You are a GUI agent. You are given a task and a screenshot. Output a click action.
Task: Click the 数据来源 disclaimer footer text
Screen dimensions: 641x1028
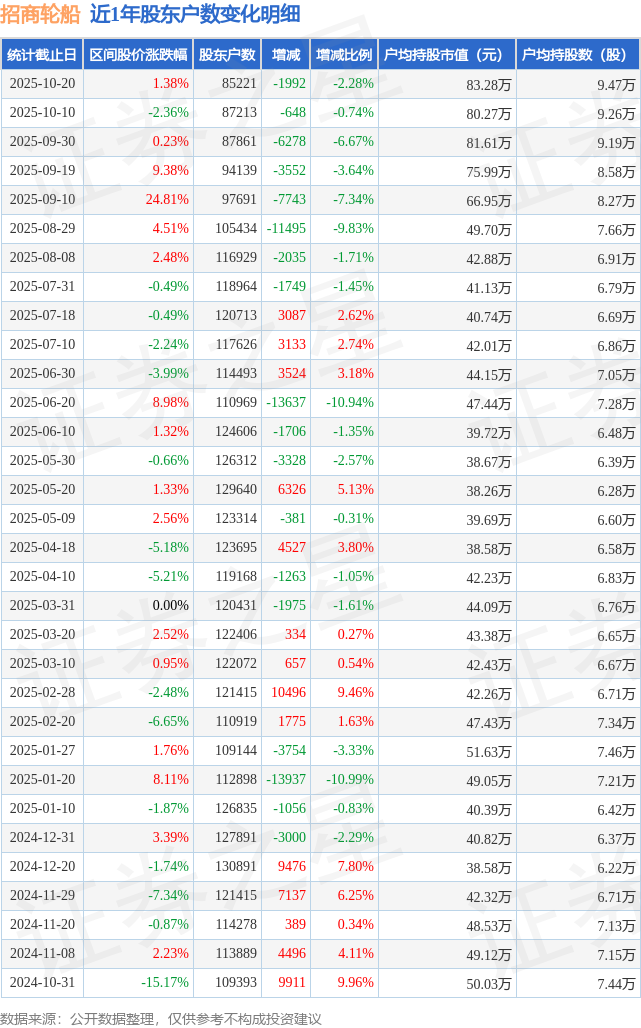(161, 1018)
